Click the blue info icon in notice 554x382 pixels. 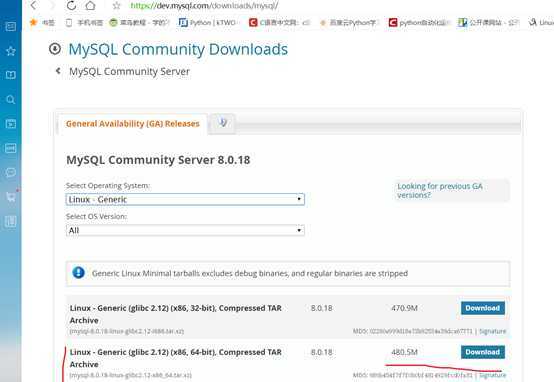click(78, 273)
